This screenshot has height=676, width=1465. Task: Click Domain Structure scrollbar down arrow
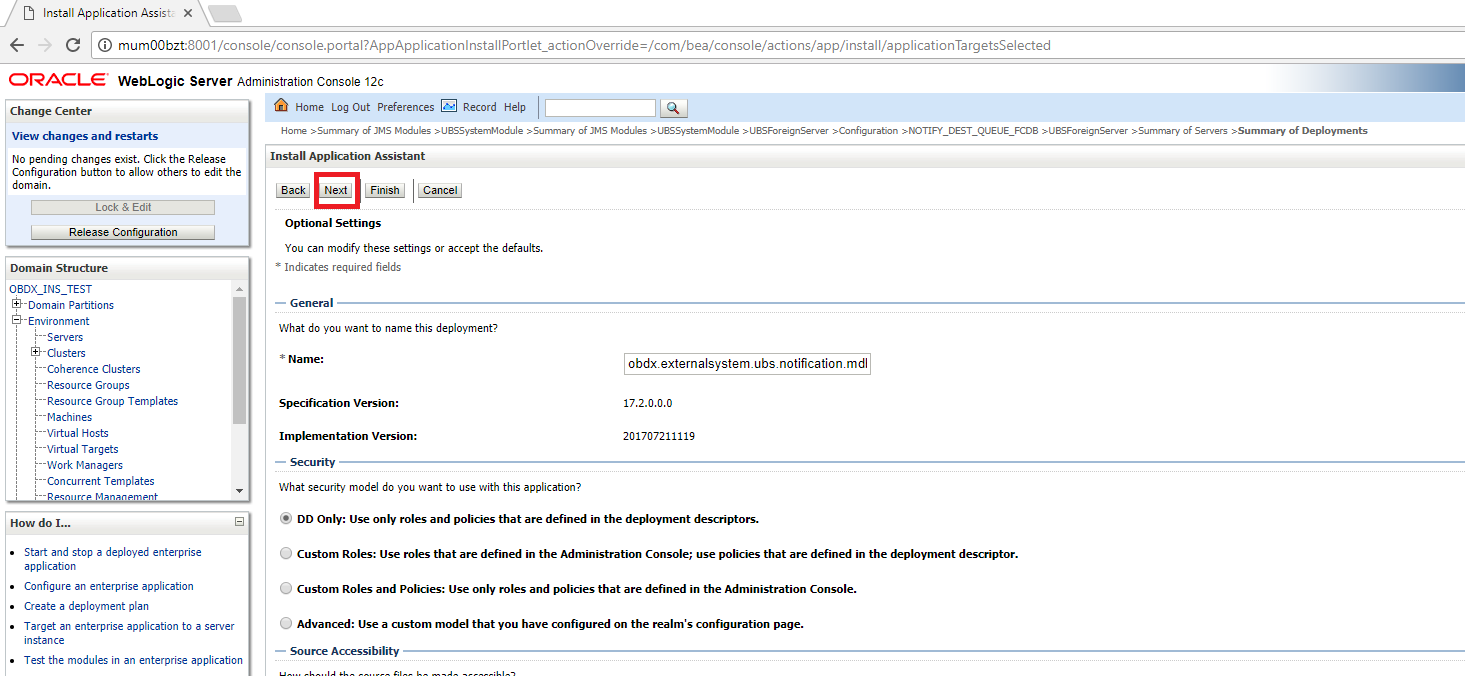239,491
